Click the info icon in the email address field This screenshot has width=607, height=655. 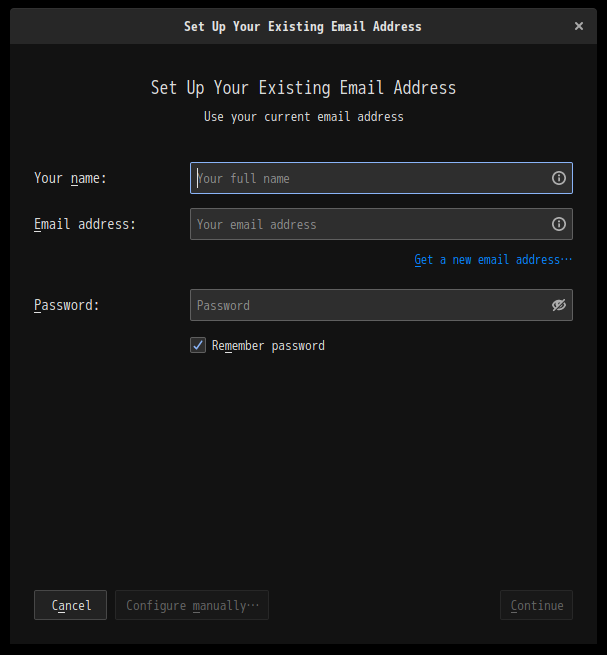(x=559, y=224)
